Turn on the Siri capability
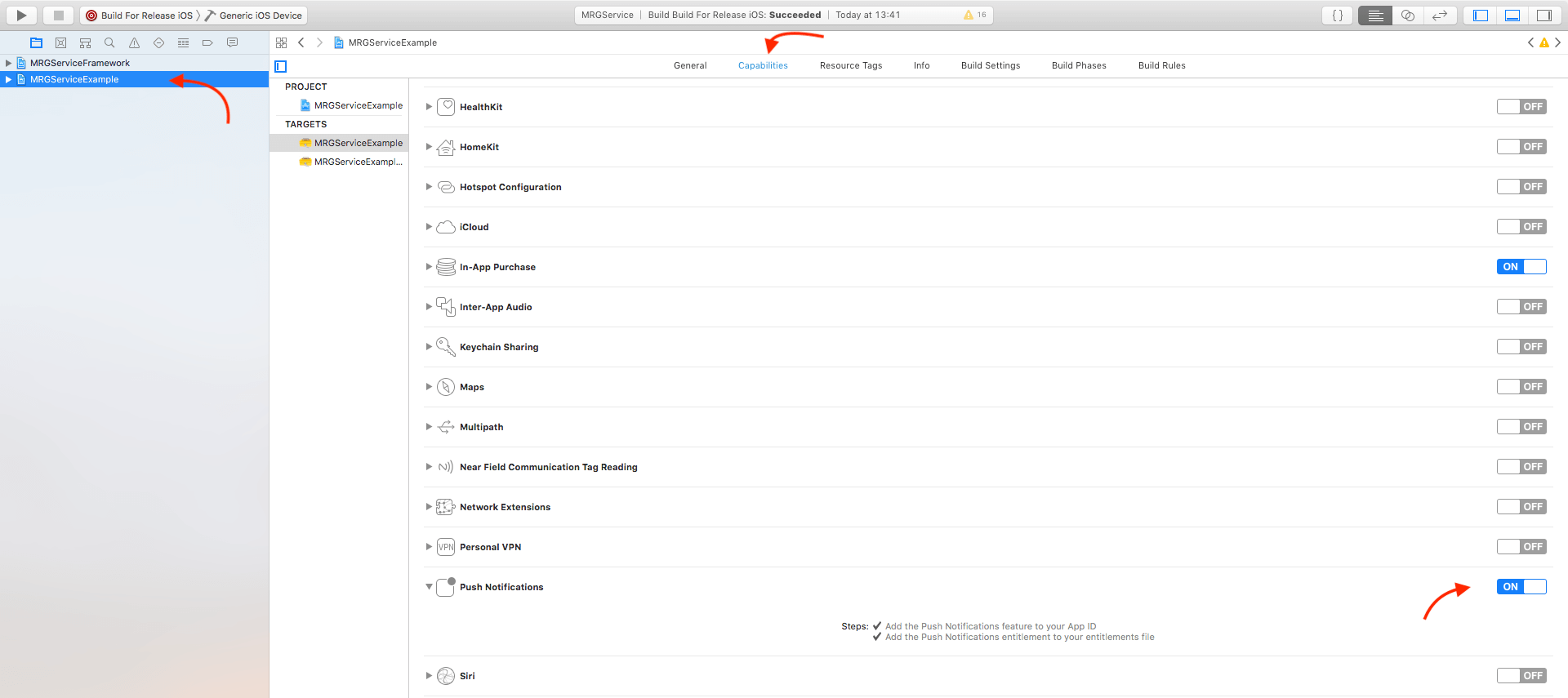1568x698 pixels. pos(1521,675)
